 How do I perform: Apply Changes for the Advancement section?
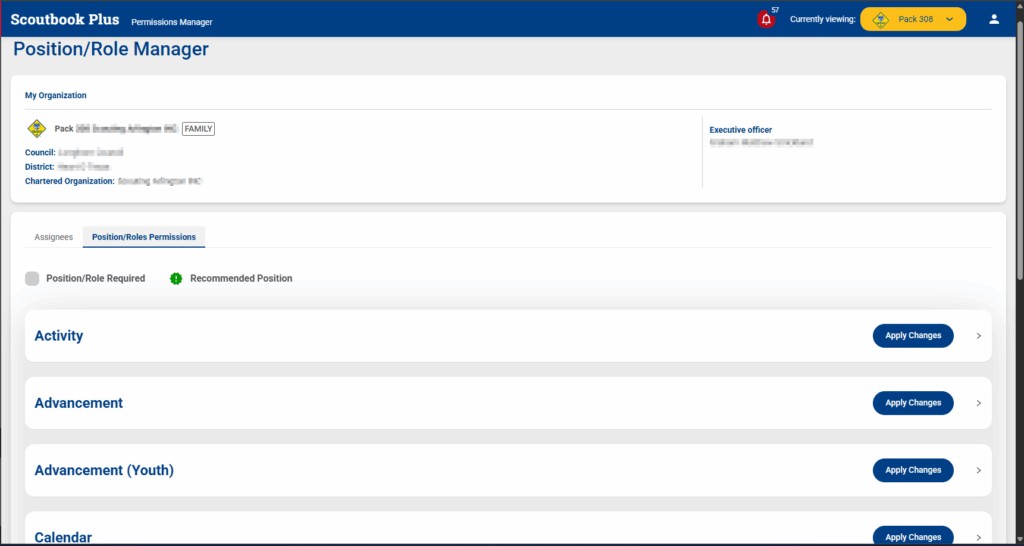[x=913, y=403]
